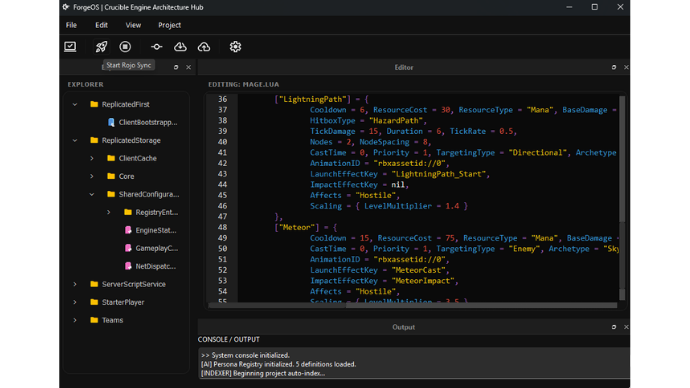Open the Project menu
Viewport: 690px width, 388px height.
click(169, 25)
